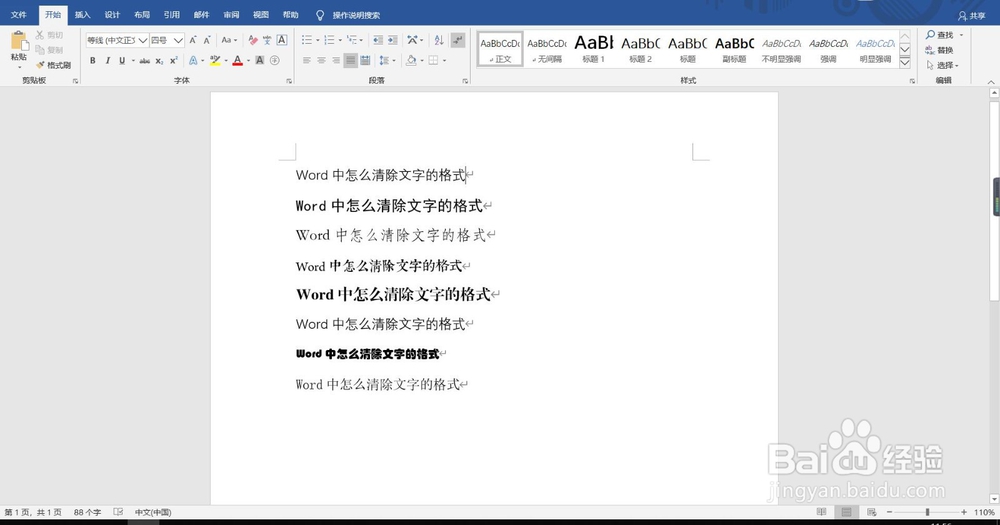The width and height of the screenshot is (1000, 525).
Task: Click the proofing check icon in the status bar
Action: click(118, 512)
